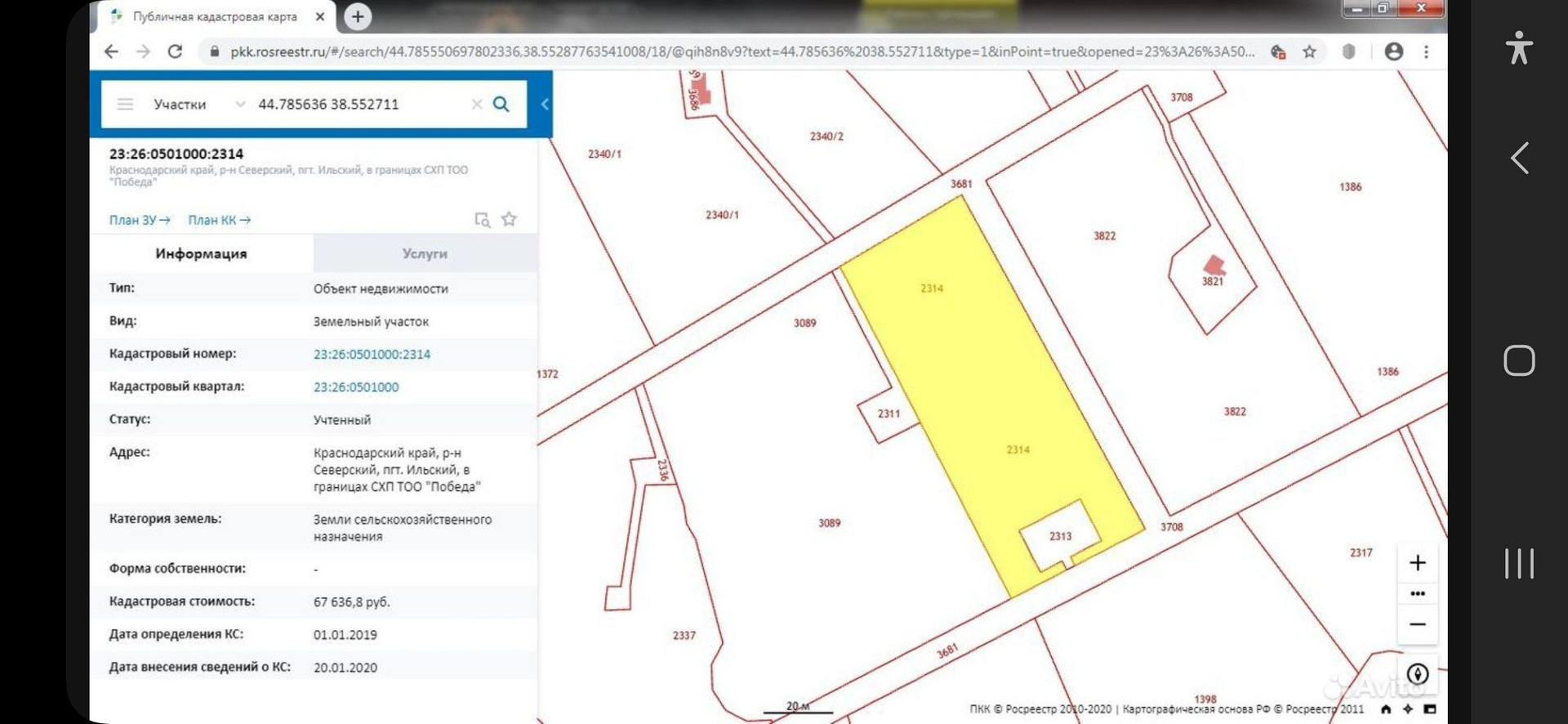Click parcel label 2337 on map

(x=684, y=635)
